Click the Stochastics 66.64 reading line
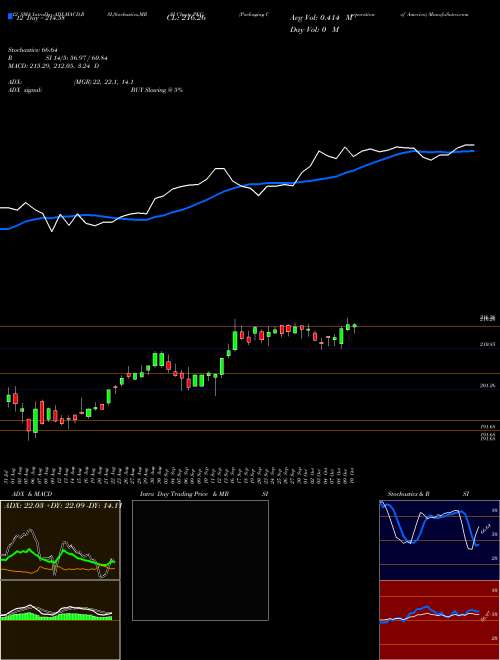Screen dimensions: 500x660 [x=33, y=50]
